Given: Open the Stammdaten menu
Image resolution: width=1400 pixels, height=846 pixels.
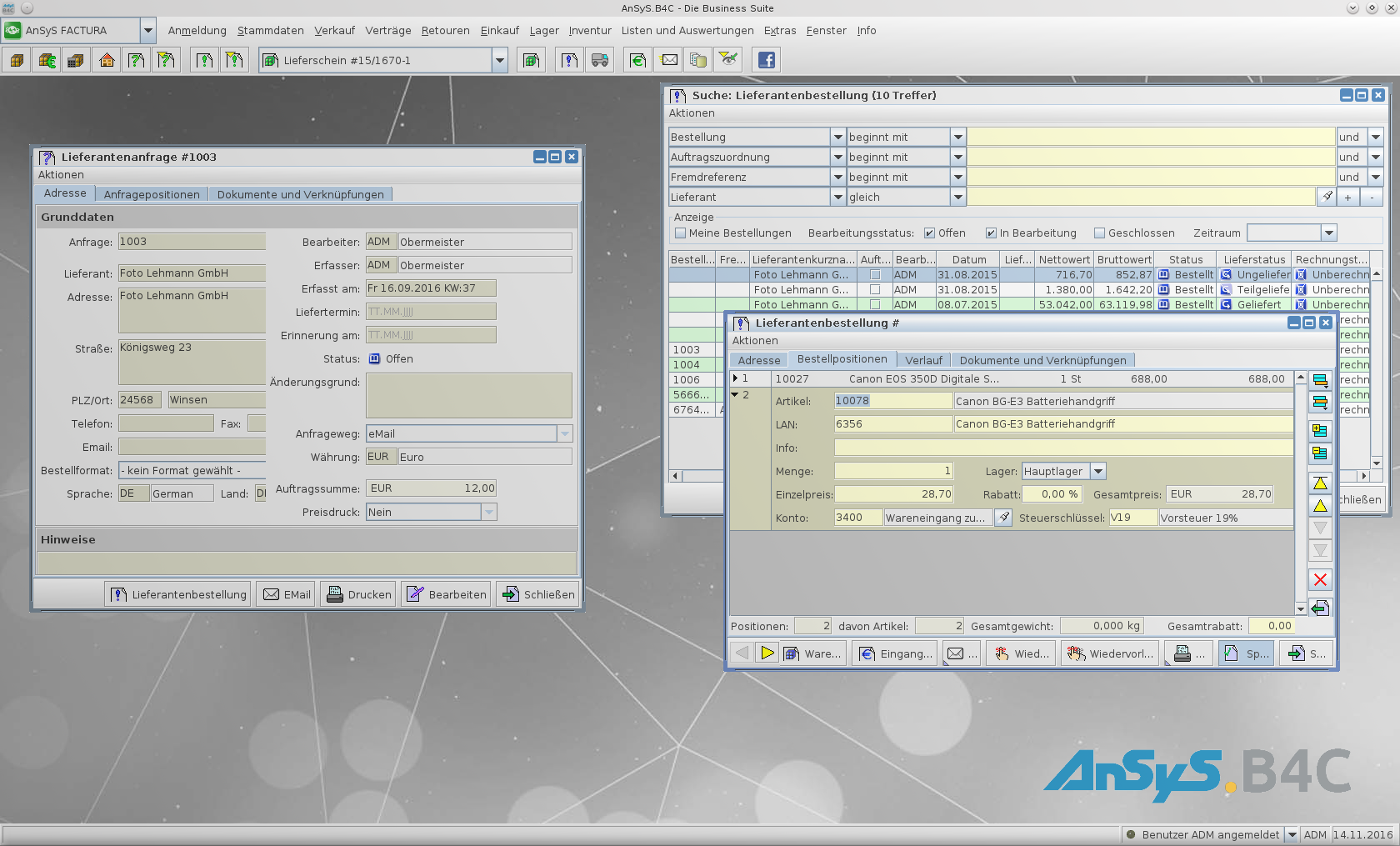Looking at the screenshot, I should pyautogui.click(x=270, y=31).
